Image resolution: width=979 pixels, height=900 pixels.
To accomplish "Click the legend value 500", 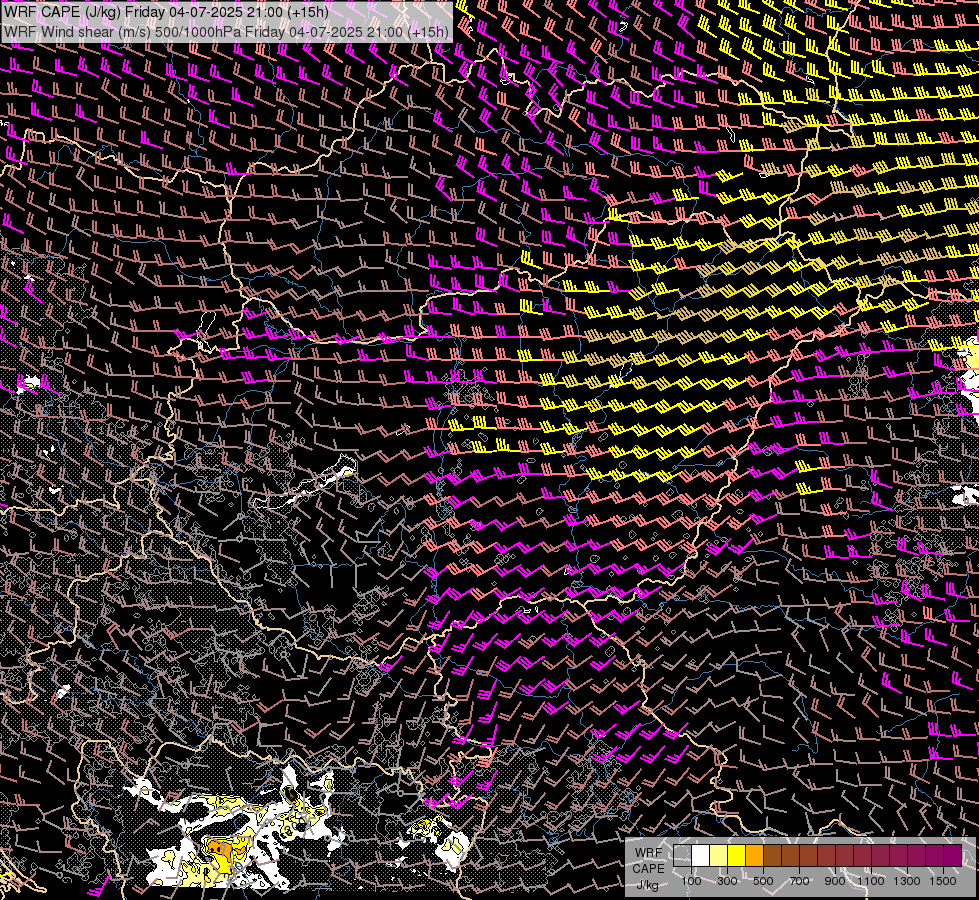I will 763,881.
